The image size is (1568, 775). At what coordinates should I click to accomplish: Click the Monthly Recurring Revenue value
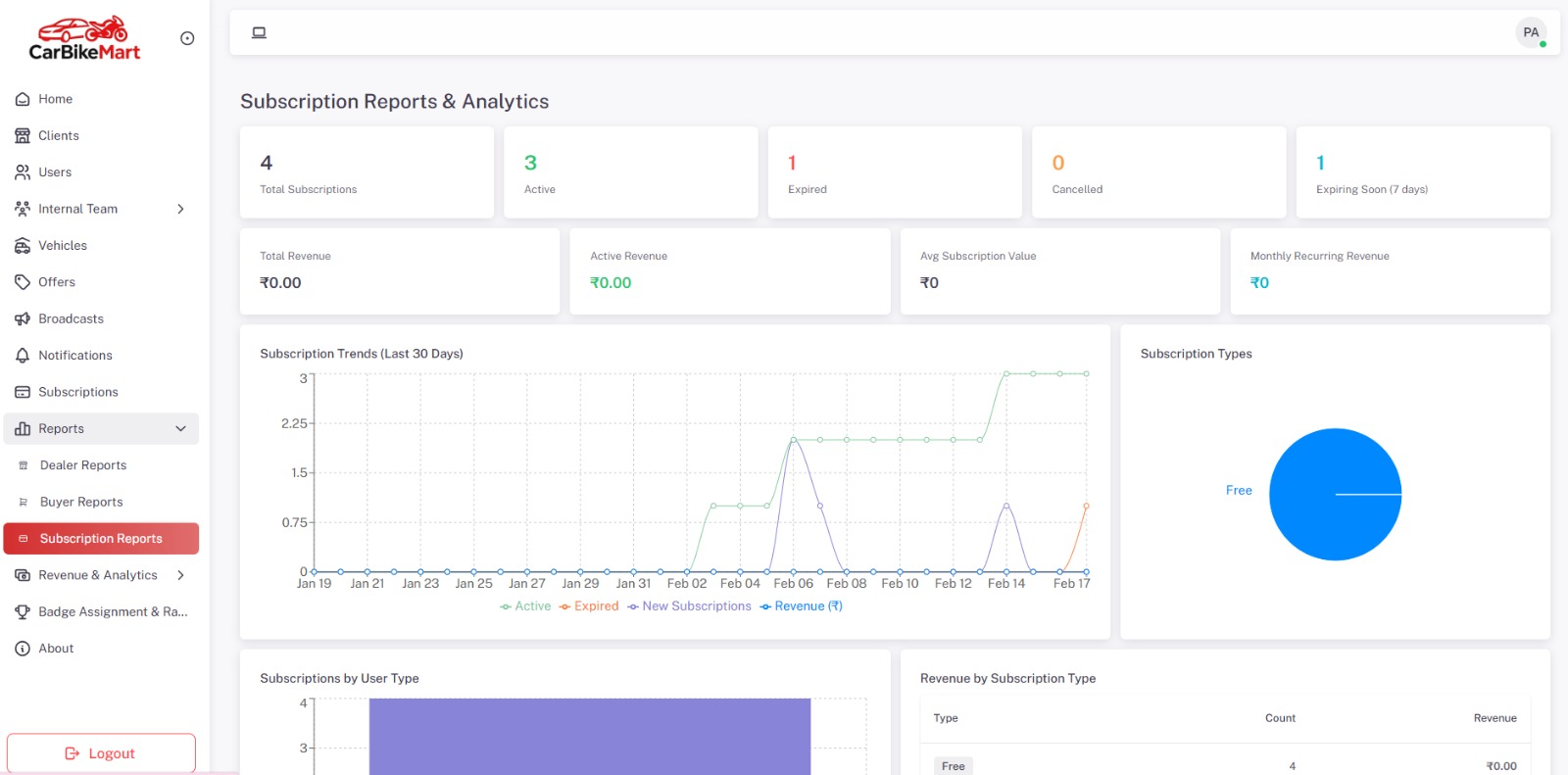[1259, 283]
